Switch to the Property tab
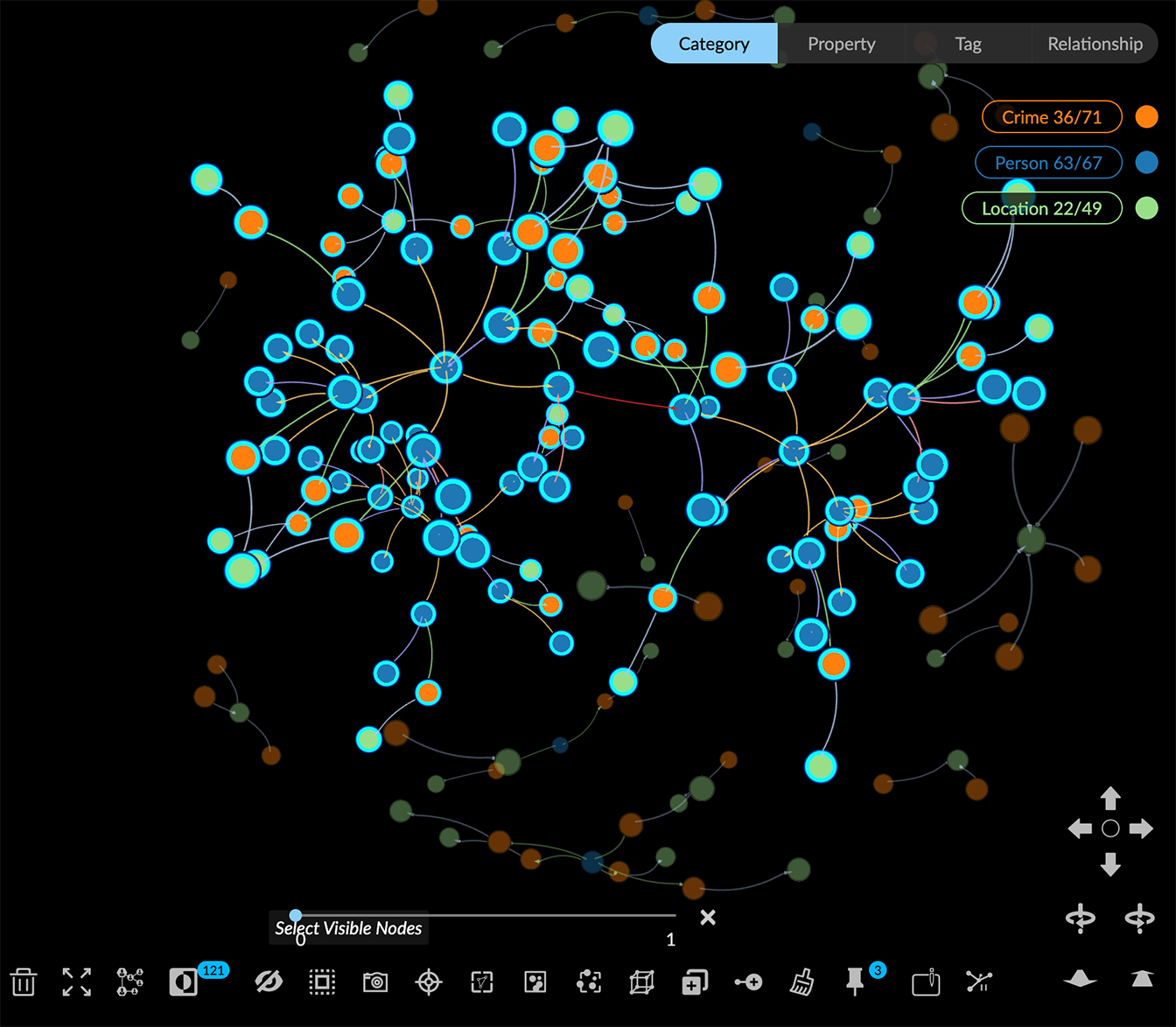Image resolution: width=1176 pixels, height=1027 pixels. [x=841, y=44]
